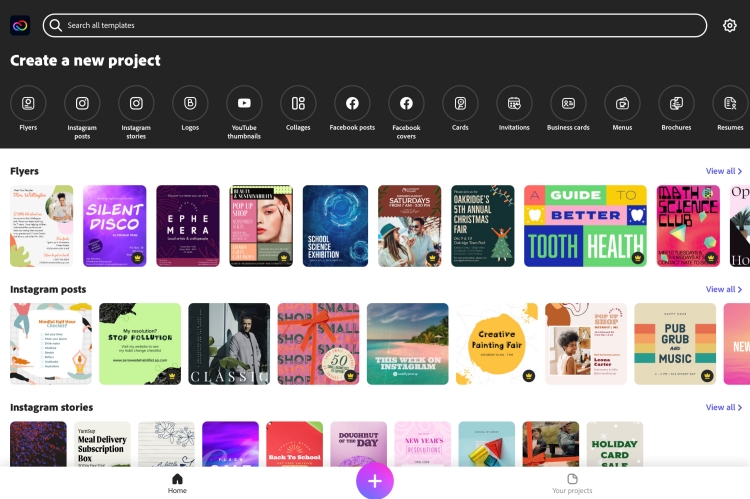
Task: Select the Menus project icon
Action: [622, 103]
